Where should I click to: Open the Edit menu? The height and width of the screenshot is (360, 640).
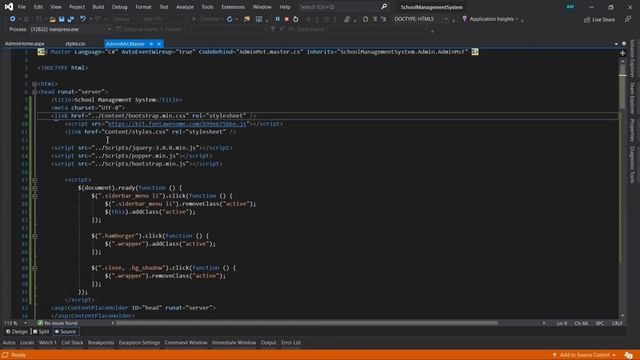click(38, 7)
